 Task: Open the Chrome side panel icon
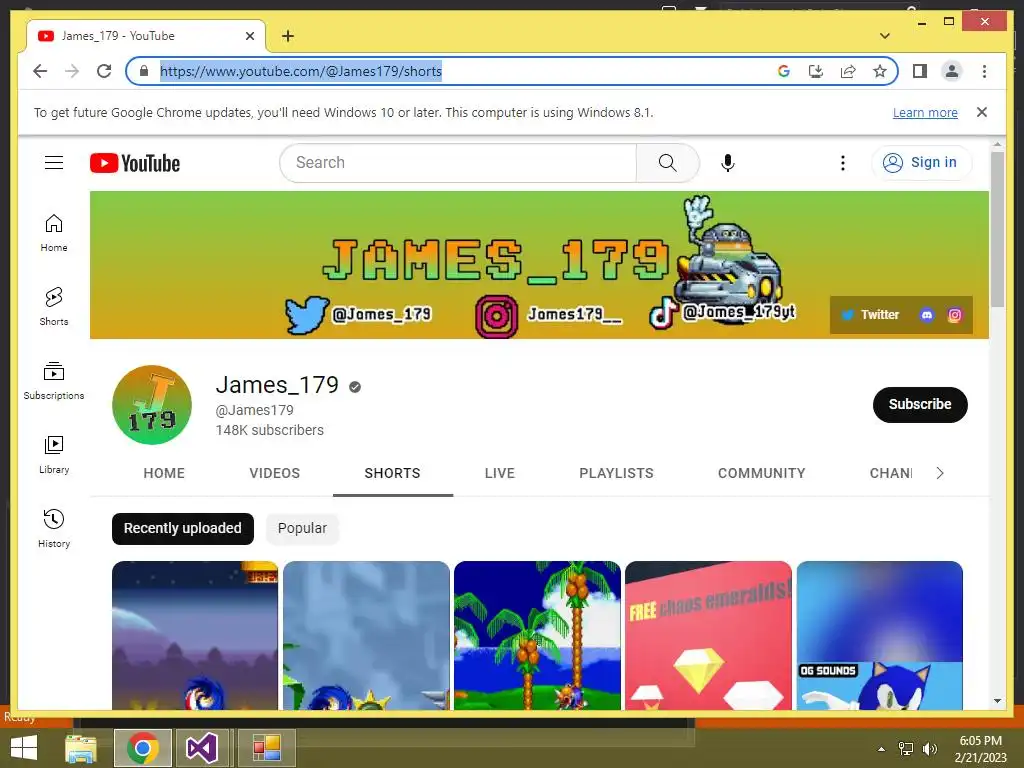(x=920, y=71)
